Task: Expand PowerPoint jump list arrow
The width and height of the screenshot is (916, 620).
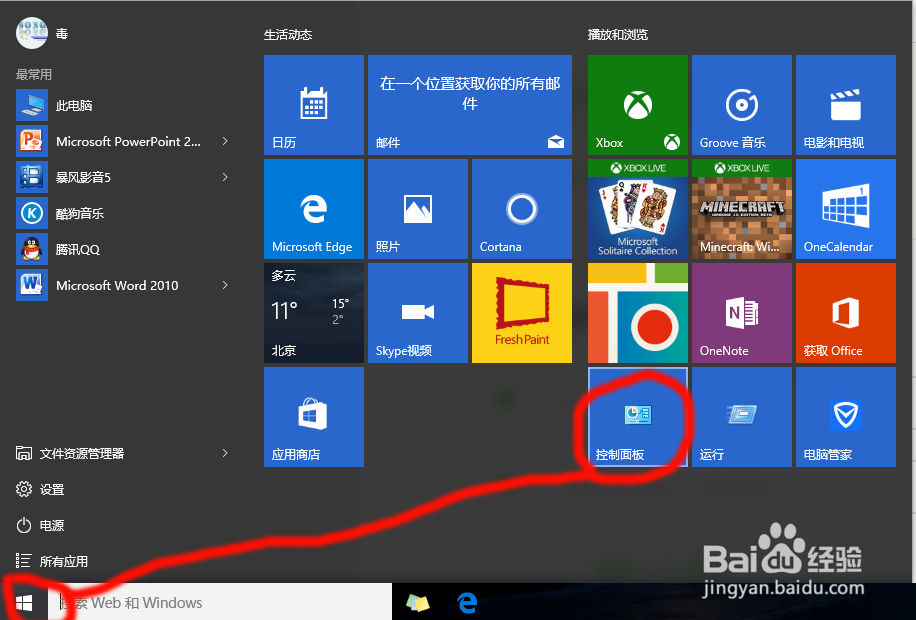Action: click(x=225, y=141)
